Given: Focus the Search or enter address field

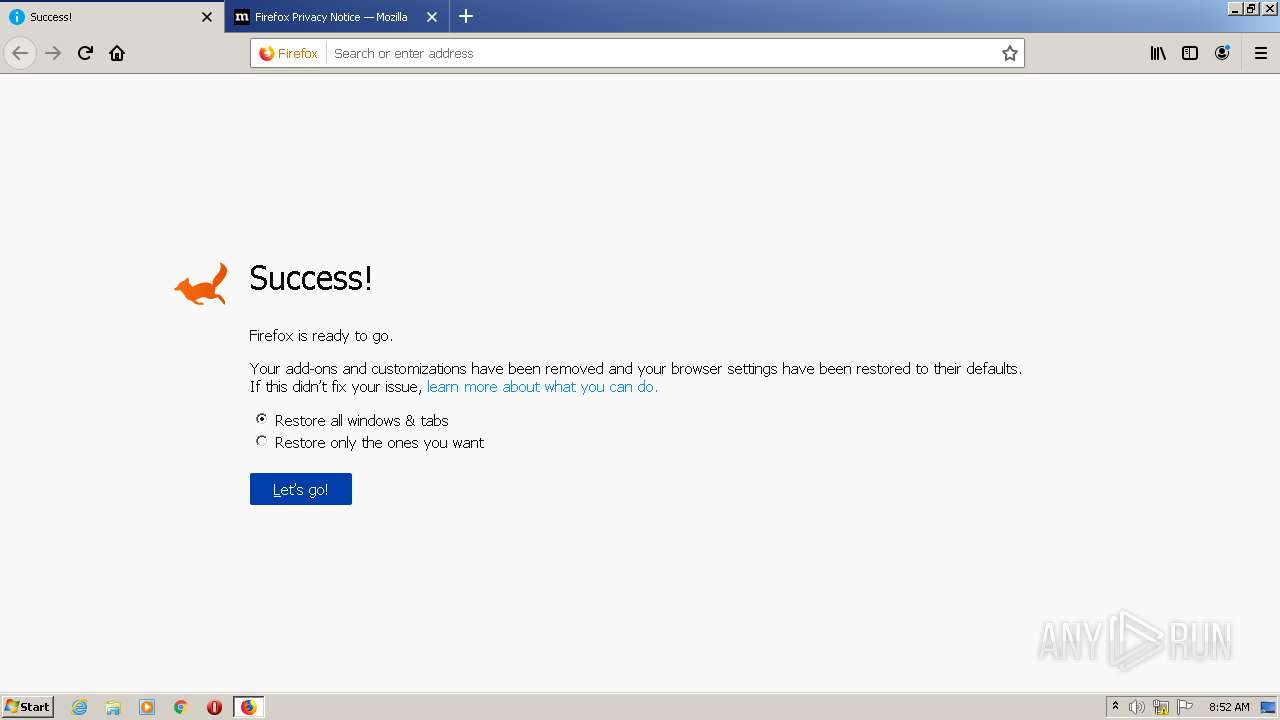Looking at the screenshot, I should click(663, 53).
